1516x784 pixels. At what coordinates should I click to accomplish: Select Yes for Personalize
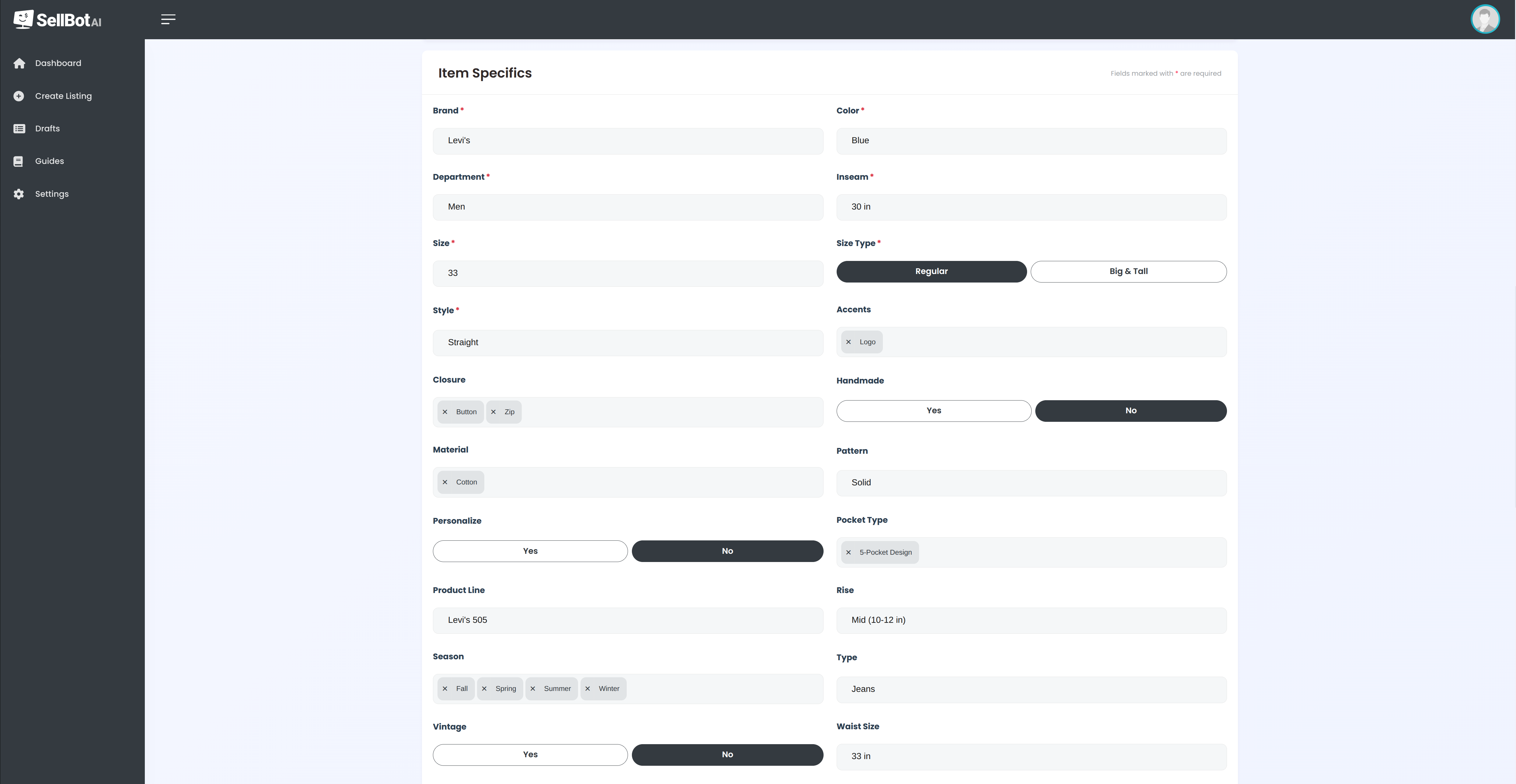coord(530,551)
